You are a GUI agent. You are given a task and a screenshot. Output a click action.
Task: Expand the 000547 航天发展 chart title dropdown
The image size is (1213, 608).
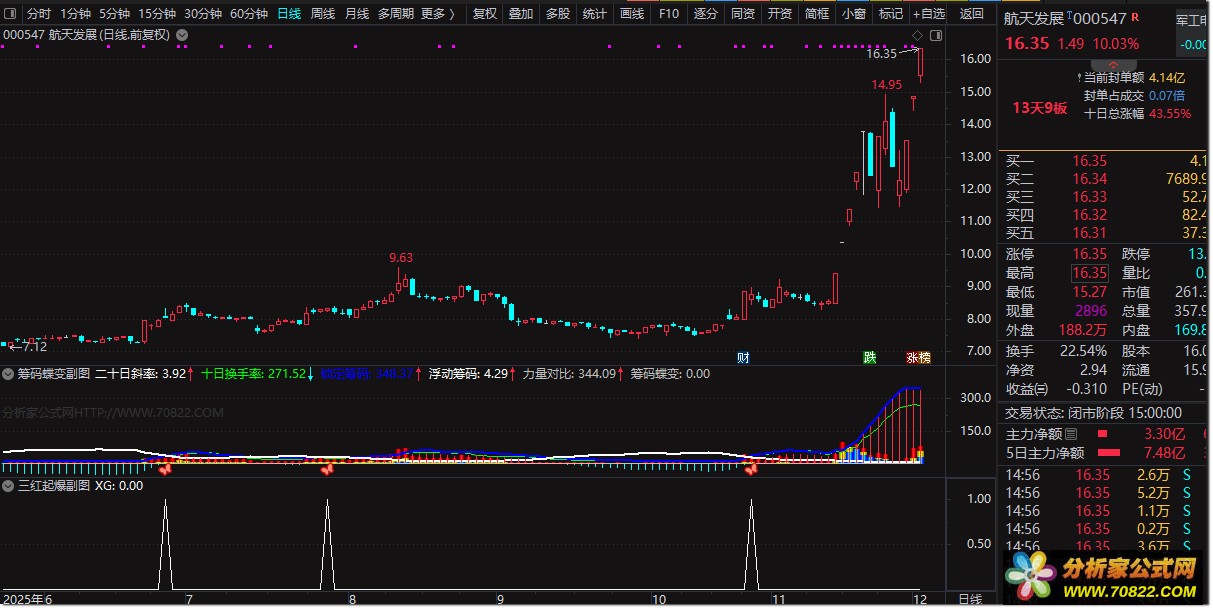point(181,35)
